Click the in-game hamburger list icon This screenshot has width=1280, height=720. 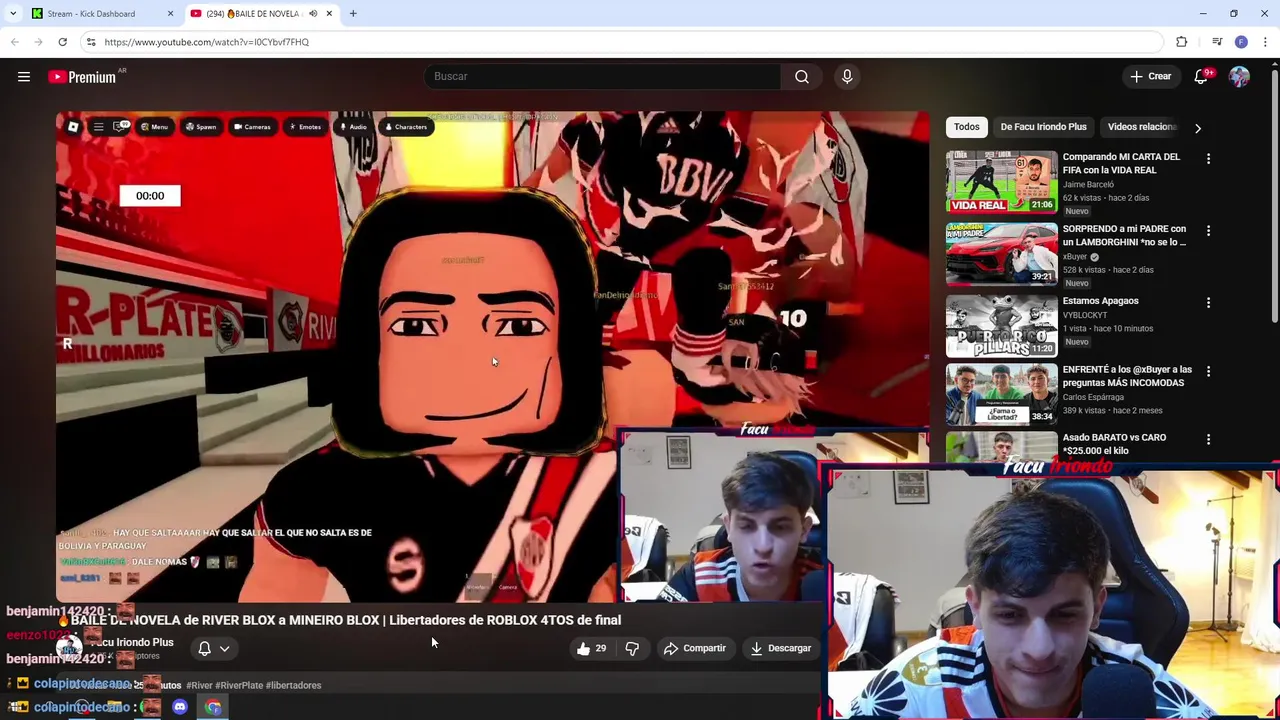click(x=98, y=127)
